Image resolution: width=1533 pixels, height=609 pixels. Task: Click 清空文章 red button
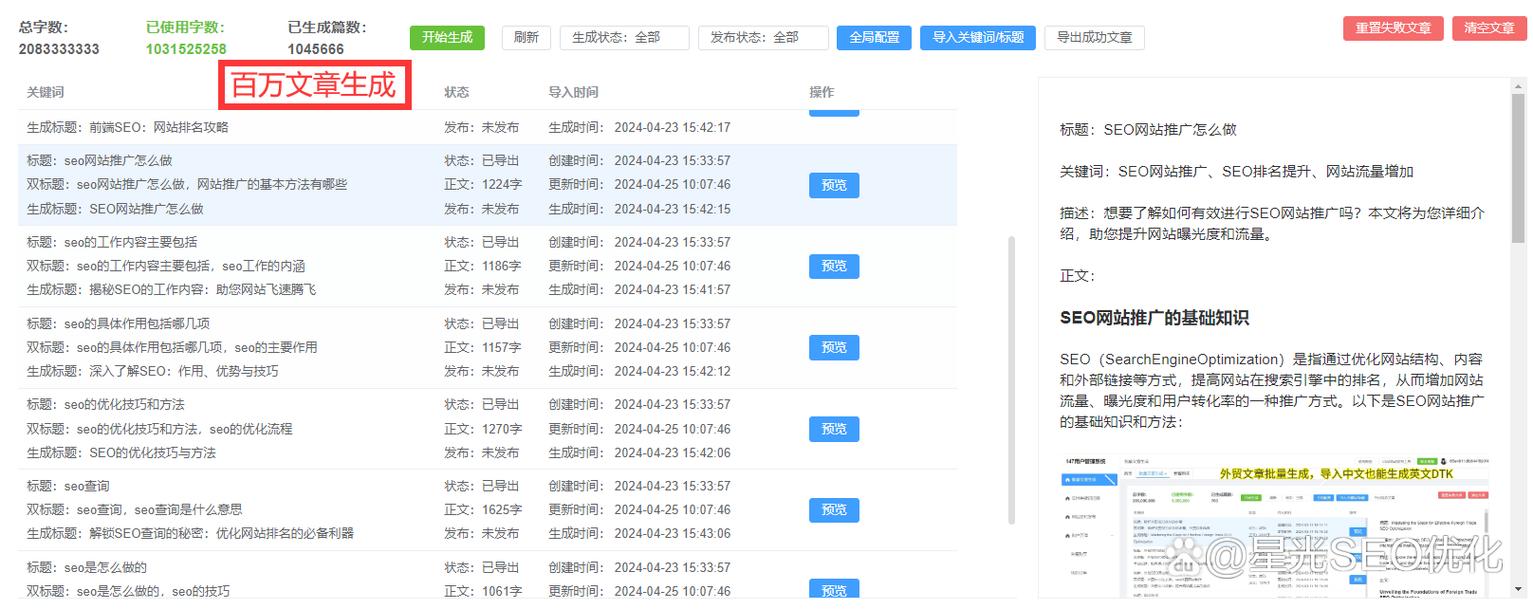pyautogui.click(x=1489, y=28)
